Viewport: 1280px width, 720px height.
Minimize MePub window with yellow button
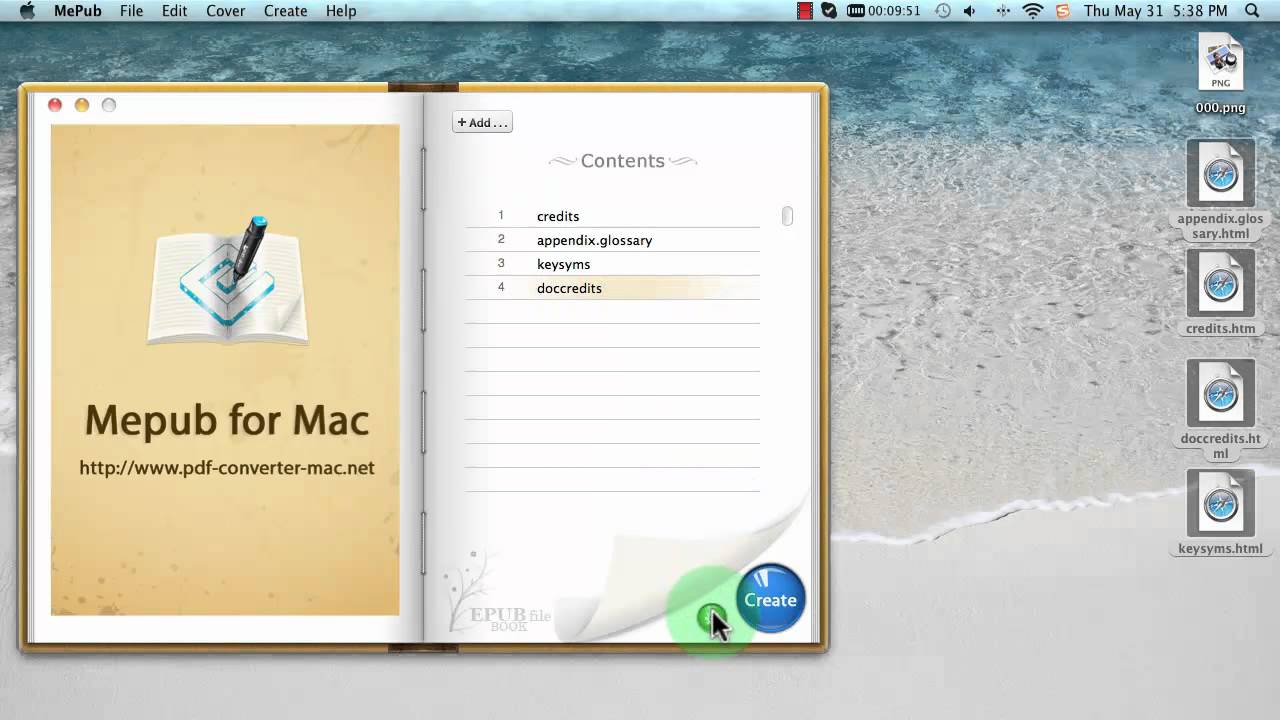click(82, 105)
